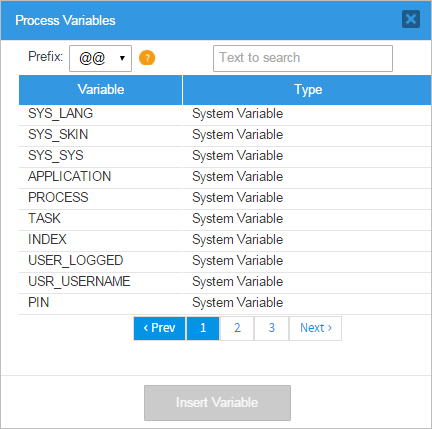Sort by the Variable column header
Viewport: 432px width, 429px height.
(x=101, y=90)
